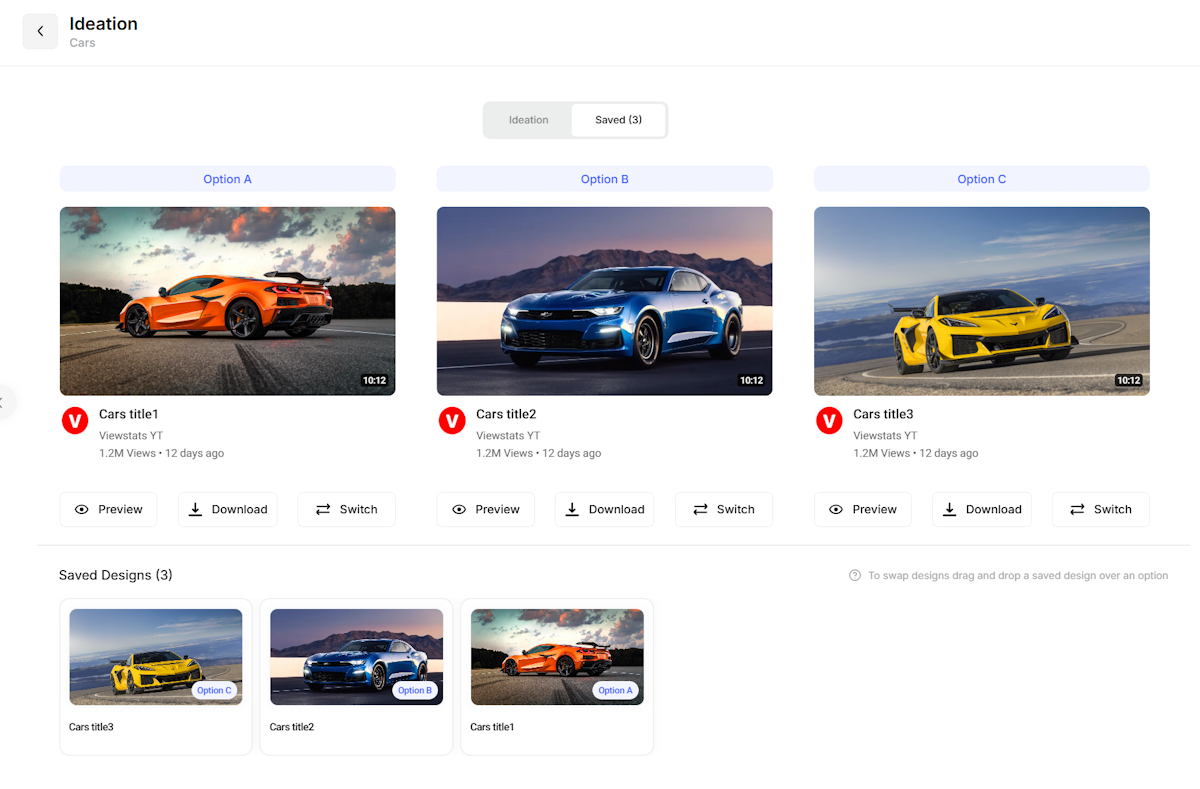This screenshot has width=1200, height=789.
Task: Switch to the Ideation tab
Action: pyautogui.click(x=528, y=120)
